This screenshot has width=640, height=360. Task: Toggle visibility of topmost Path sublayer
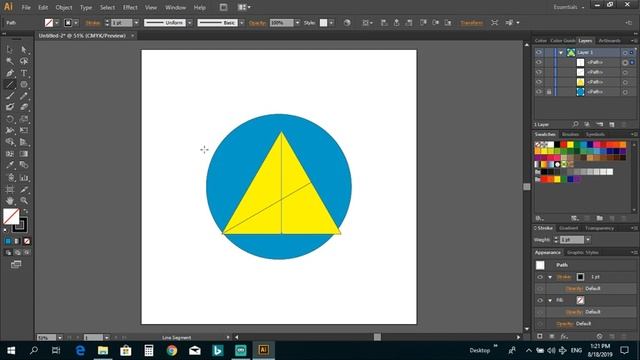click(539, 62)
